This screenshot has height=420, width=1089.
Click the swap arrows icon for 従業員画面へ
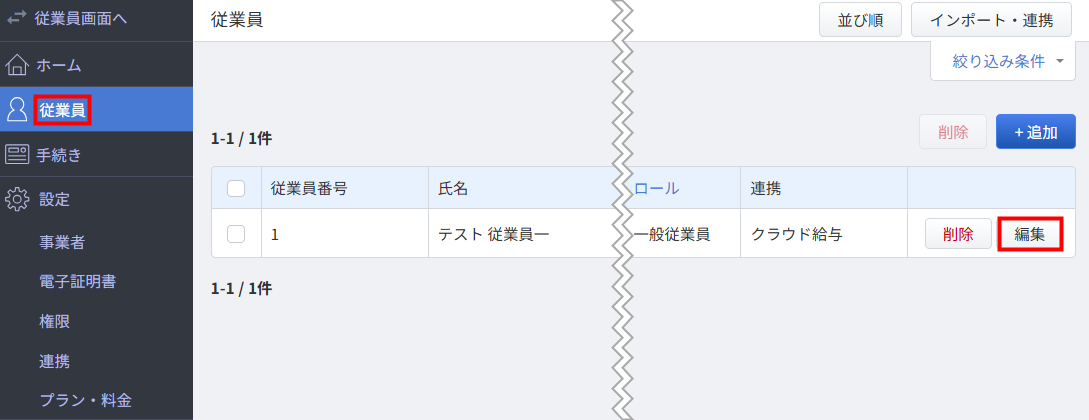tap(17, 19)
